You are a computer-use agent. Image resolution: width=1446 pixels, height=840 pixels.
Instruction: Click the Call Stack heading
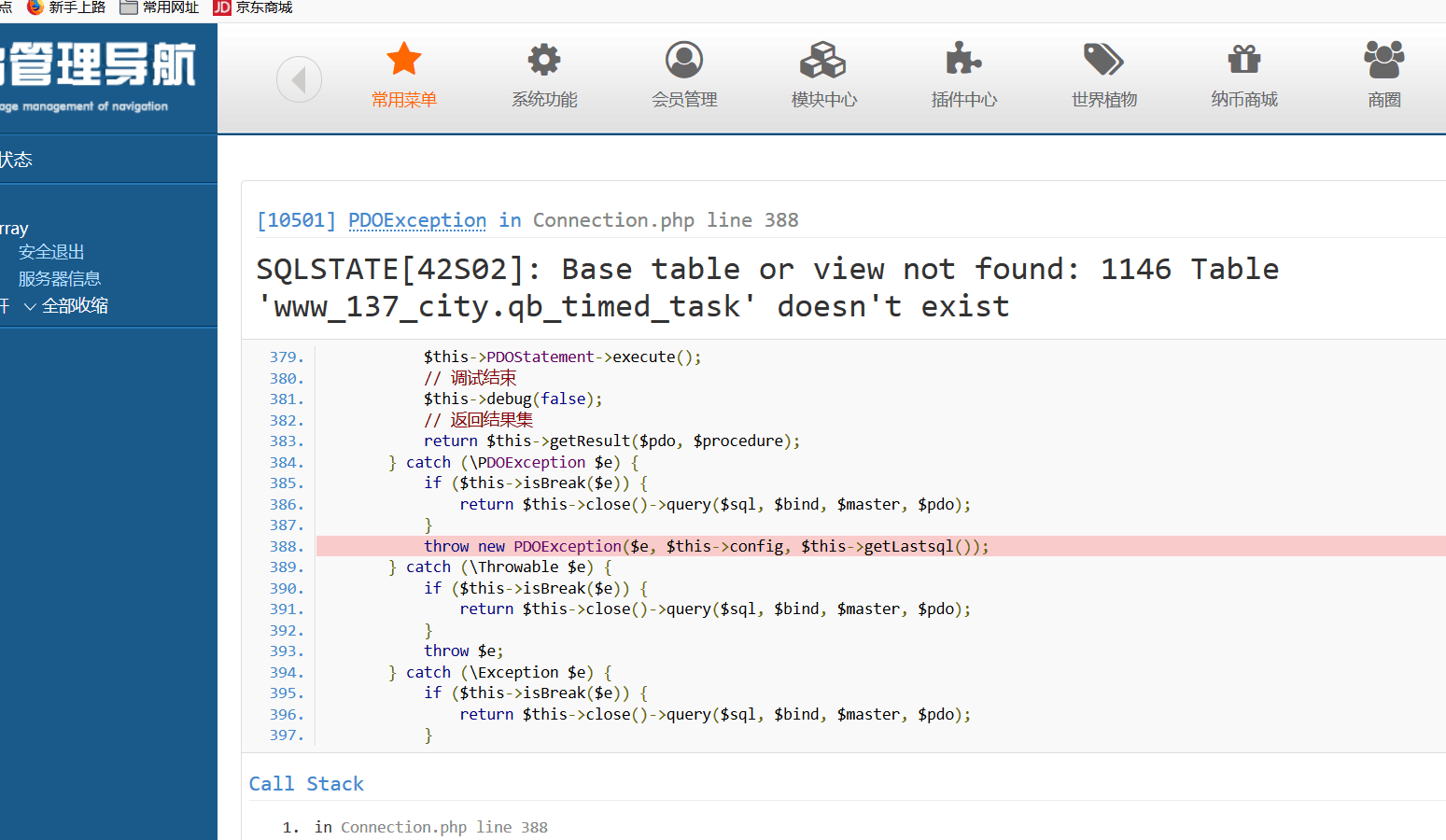[x=306, y=784]
